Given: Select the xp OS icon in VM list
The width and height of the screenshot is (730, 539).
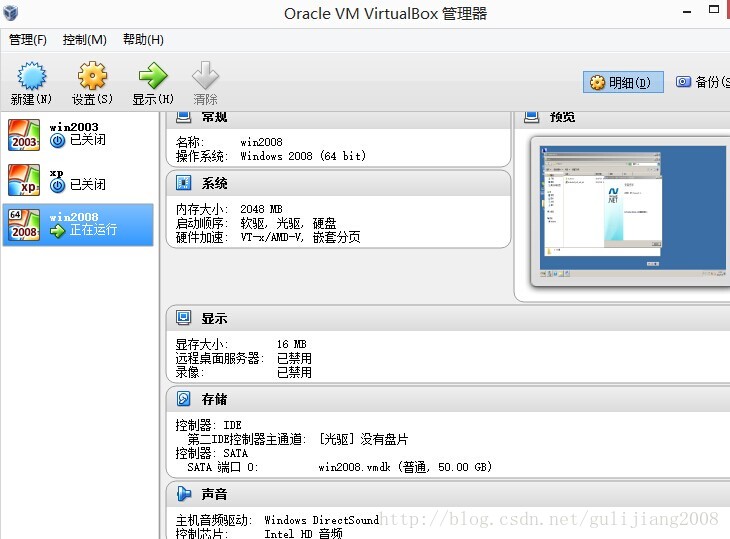Looking at the screenshot, I should (24, 180).
